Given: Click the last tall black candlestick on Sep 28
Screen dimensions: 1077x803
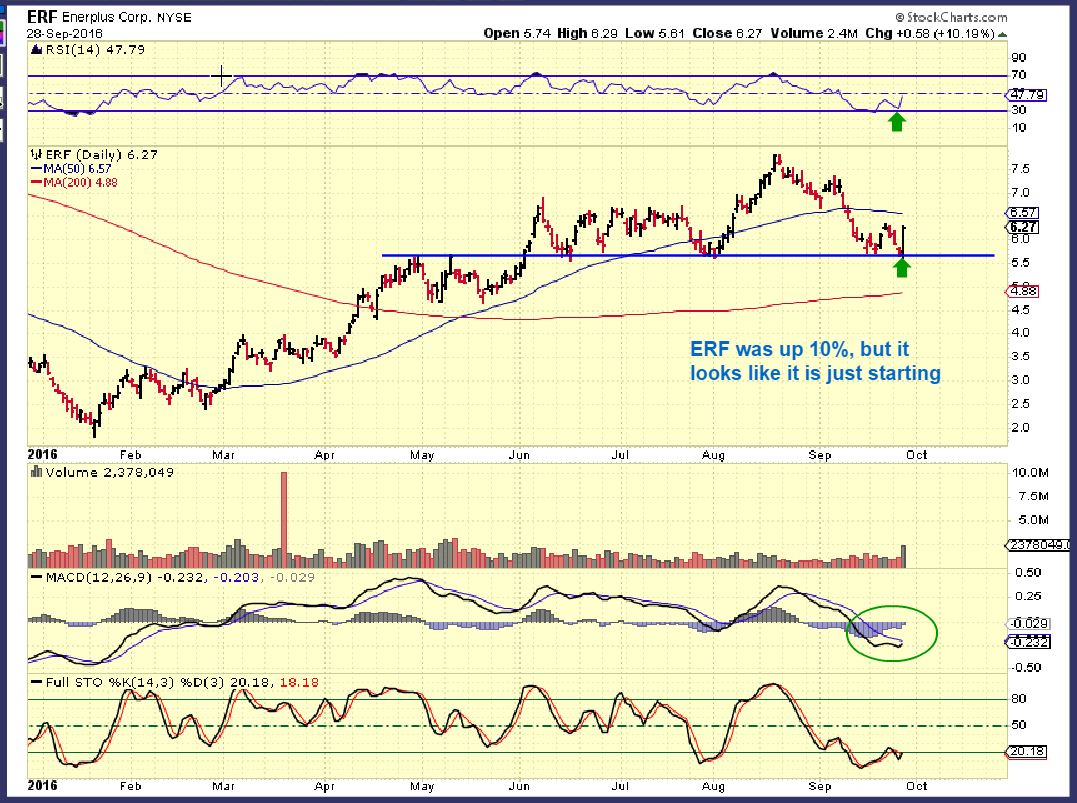Looking at the screenshot, I should (904, 240).
